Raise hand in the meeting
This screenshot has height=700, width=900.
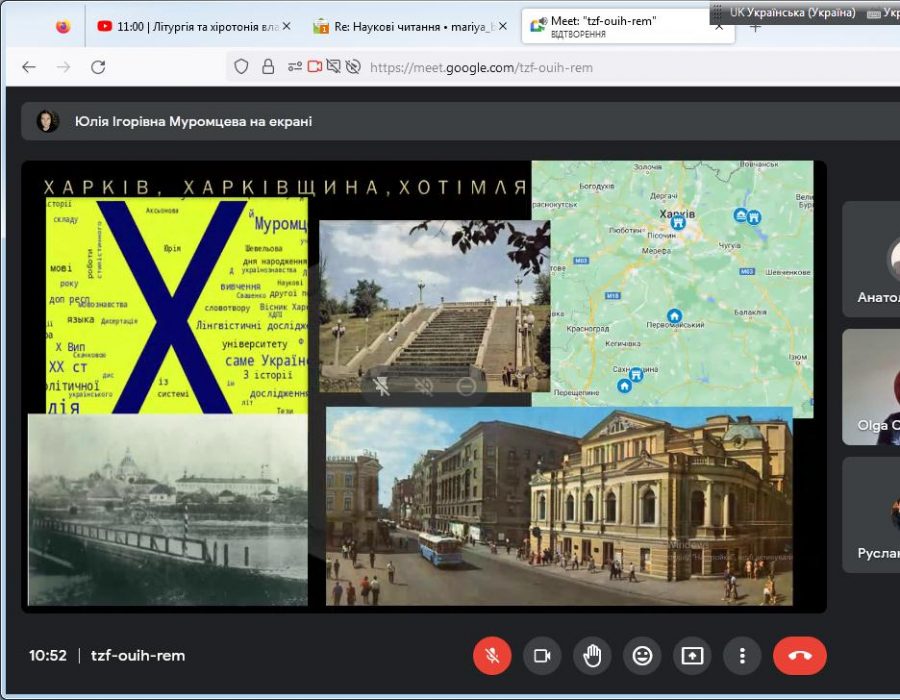pyautogui.click(x=592, y=656)
